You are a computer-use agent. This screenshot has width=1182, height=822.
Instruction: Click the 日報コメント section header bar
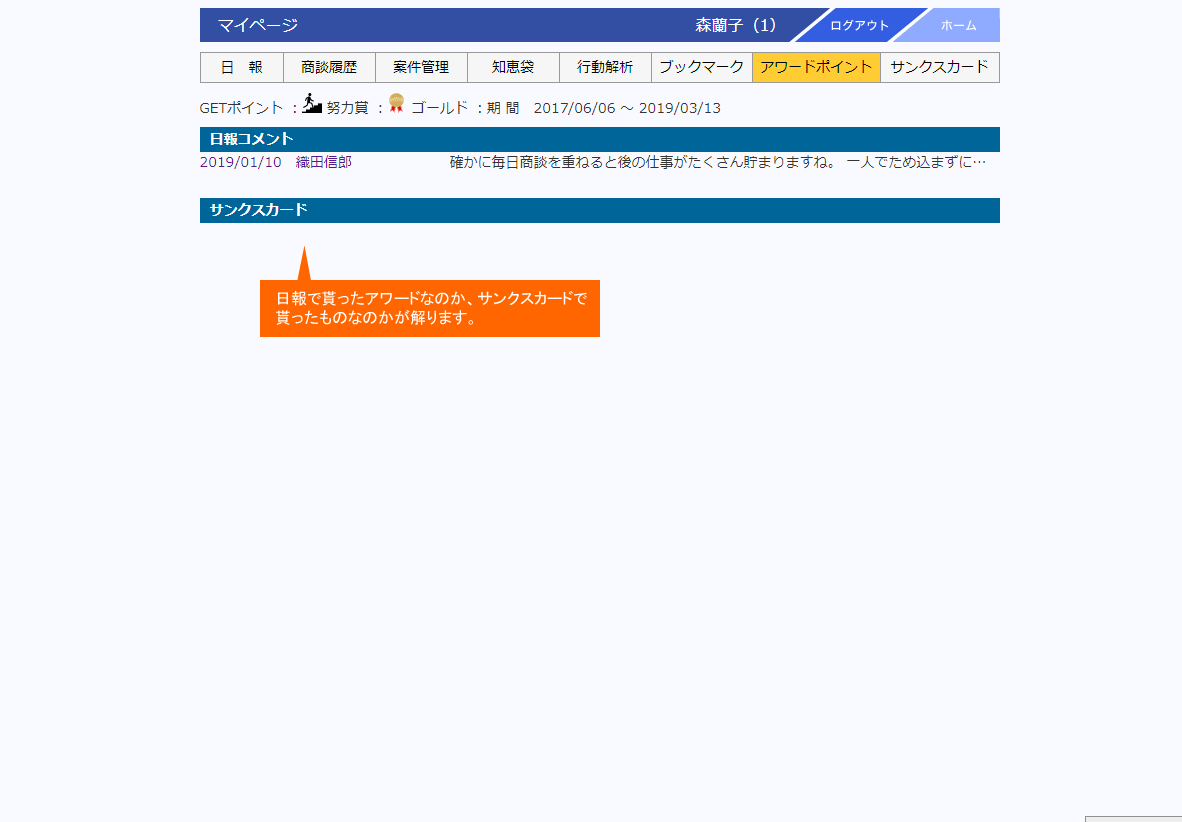(x=599, y=139)
